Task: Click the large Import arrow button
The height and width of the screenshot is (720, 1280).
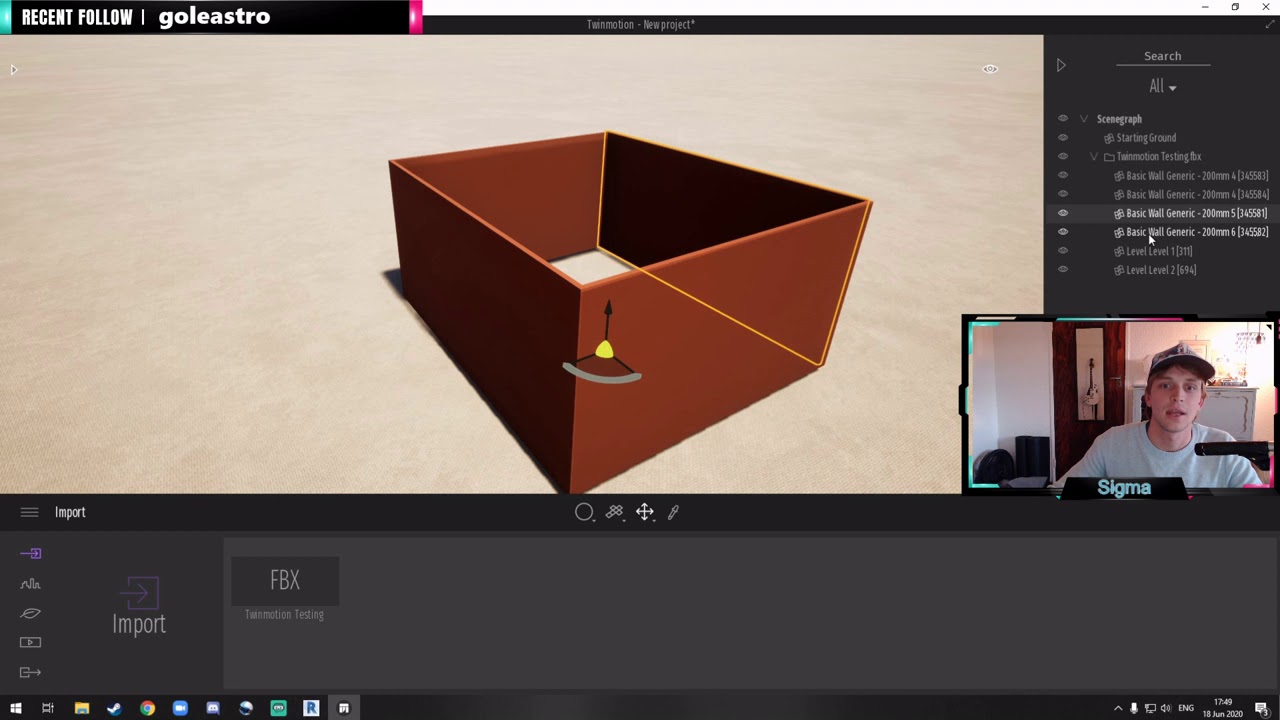Action: (x=139, y=606)
